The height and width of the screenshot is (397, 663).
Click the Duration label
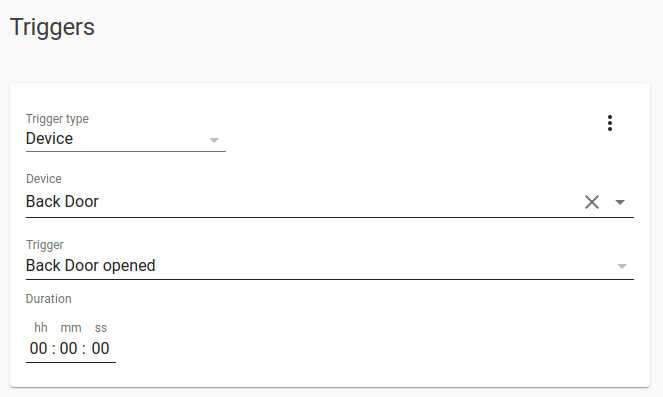point(49,299)
